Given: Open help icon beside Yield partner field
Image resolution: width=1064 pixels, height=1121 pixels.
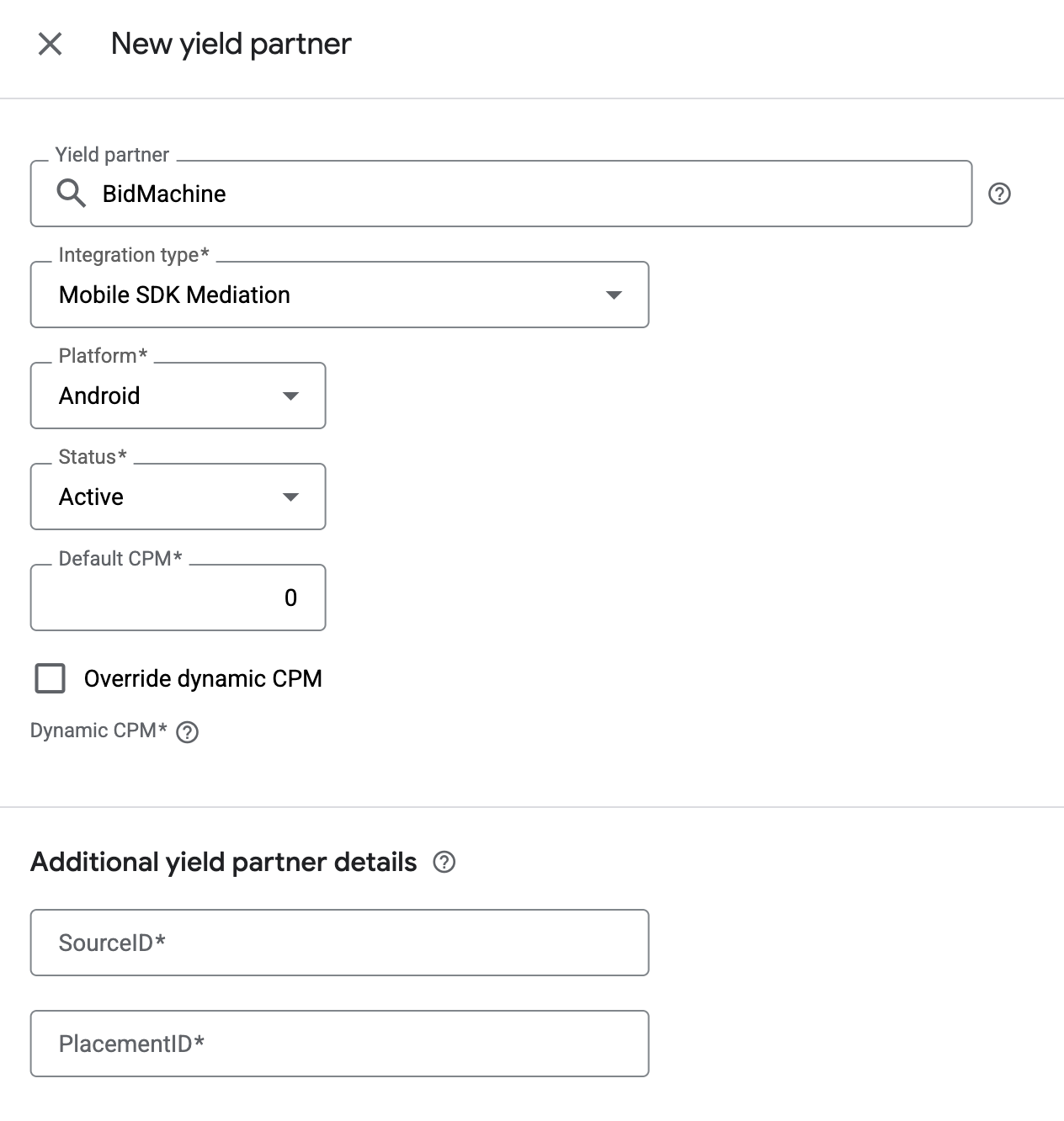Looking at the screenshot, I should [999, 194].
